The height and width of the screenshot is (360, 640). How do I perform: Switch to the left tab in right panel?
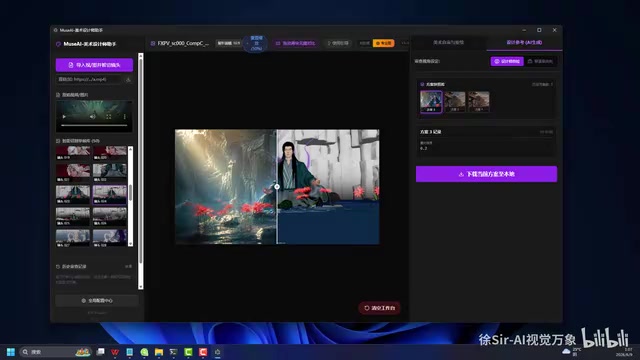coord(448,42)
